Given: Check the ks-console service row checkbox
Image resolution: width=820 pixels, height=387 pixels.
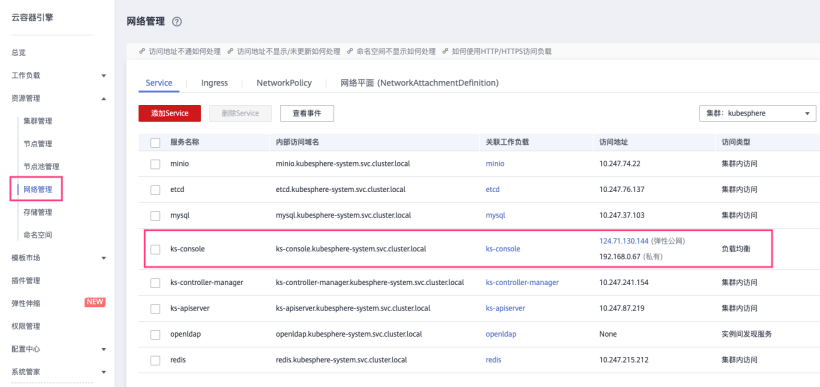Looking at the screenshot, I should pyautogui.click(x=155, y=249).
